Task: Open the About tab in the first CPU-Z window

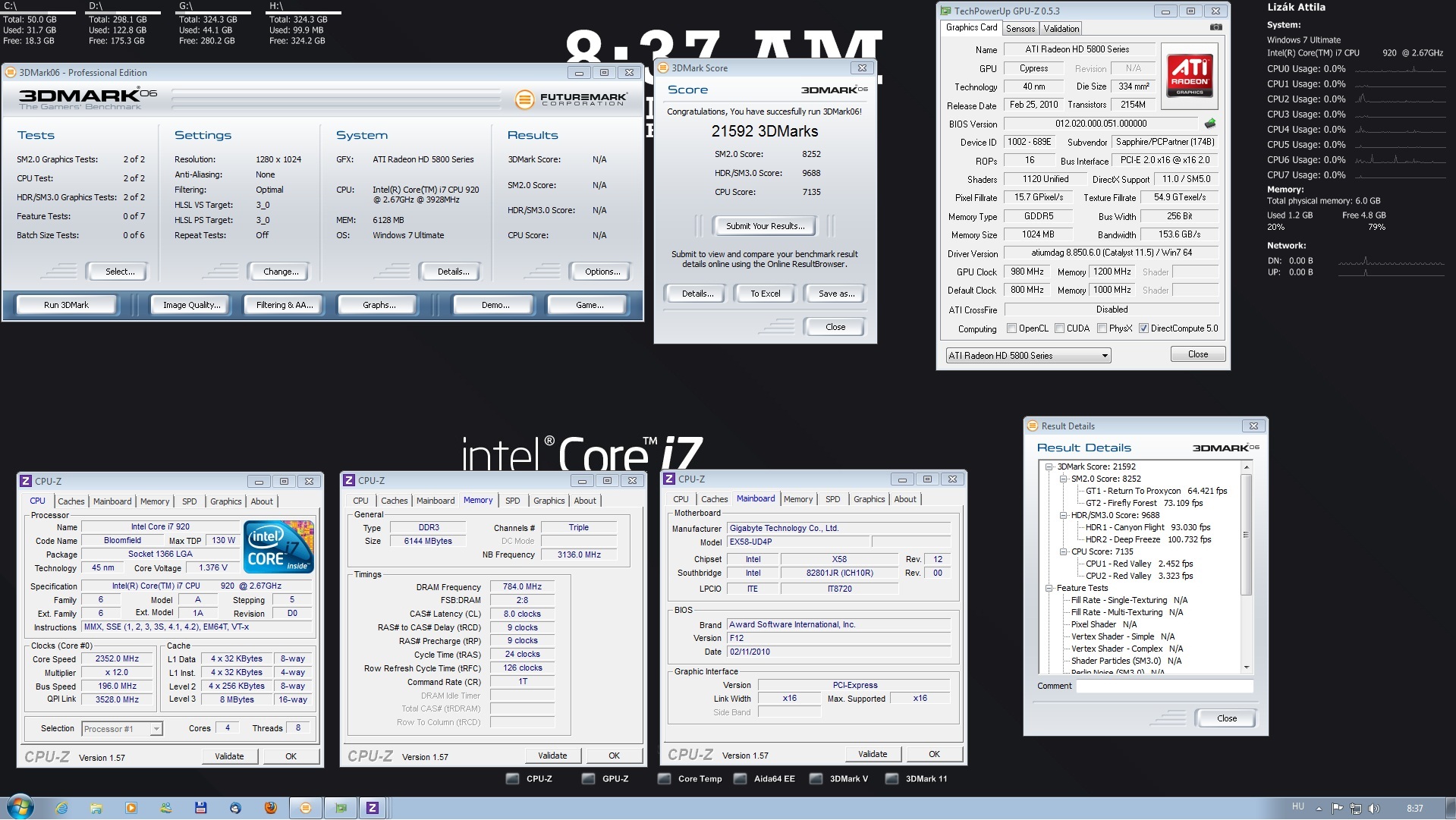Action: pos(262,501)
